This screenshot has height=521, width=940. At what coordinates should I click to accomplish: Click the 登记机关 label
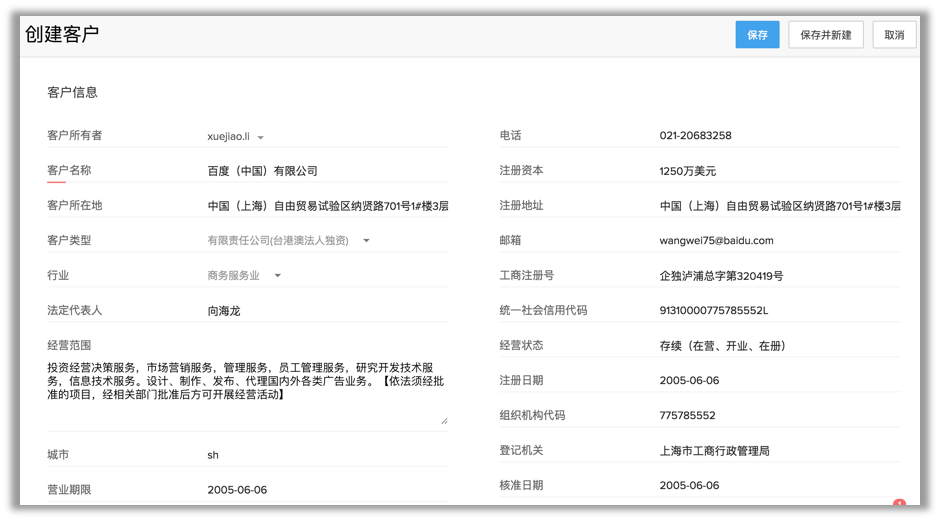521,450
